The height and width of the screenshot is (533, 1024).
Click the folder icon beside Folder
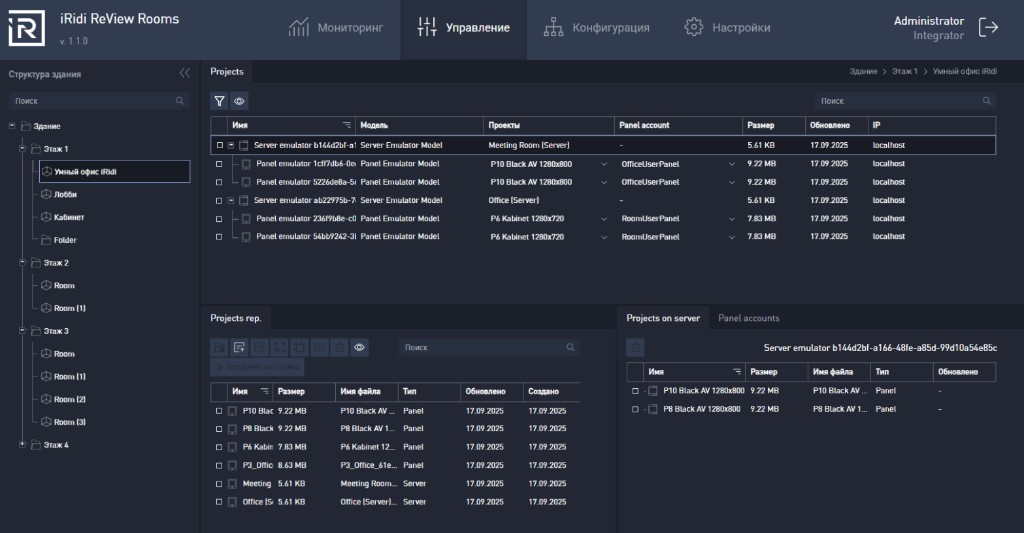tap(46, 240)
